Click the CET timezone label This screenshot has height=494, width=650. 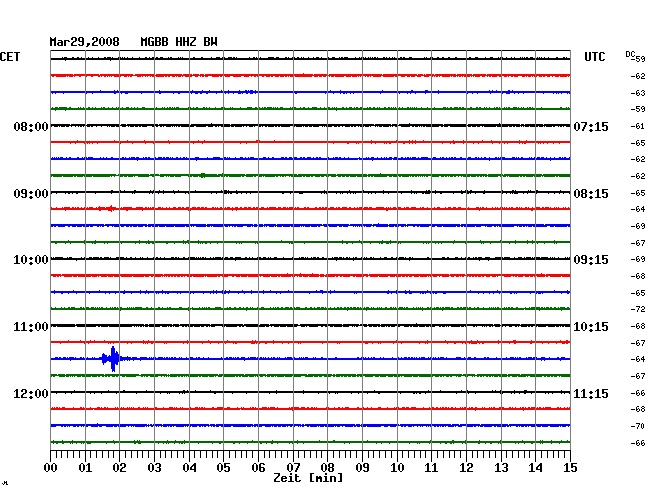tap(10, 57)
